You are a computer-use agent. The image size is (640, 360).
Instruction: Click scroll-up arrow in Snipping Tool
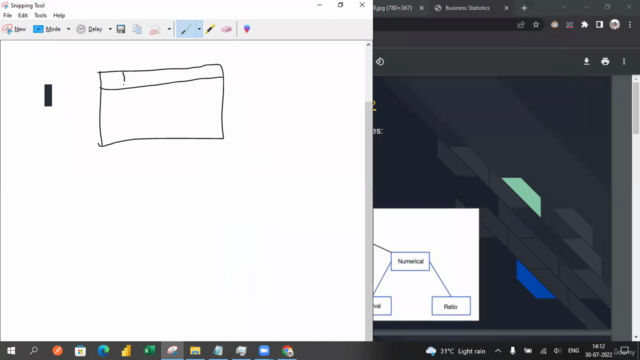369,45
